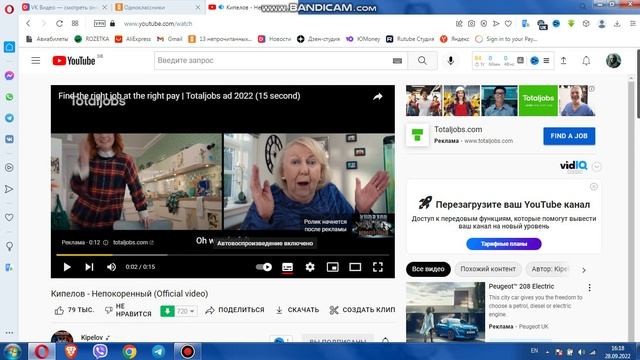Open the ROZETKA bookmark
This screenshot has width=640, height=360.
point(92,39)
